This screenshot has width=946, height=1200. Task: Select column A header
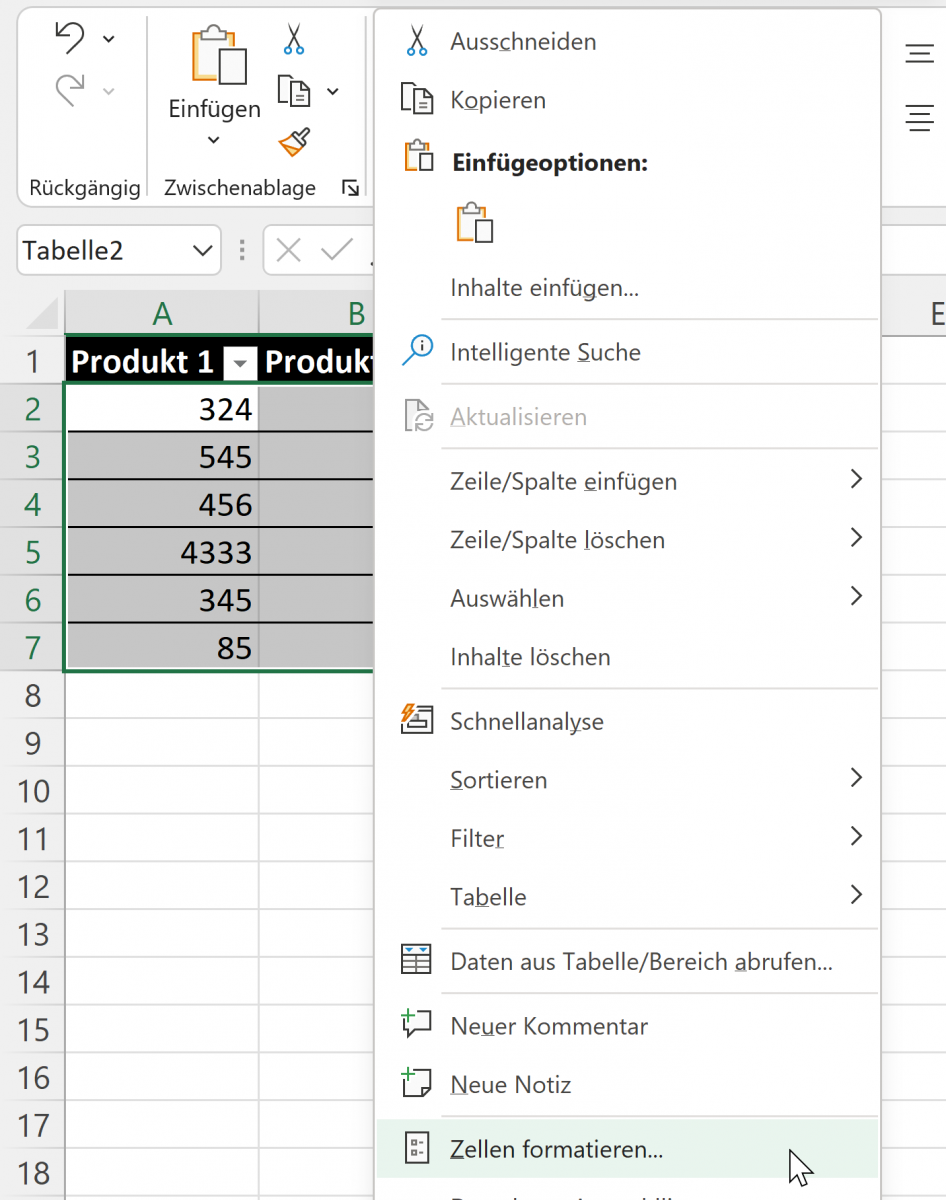pos(162,314)
